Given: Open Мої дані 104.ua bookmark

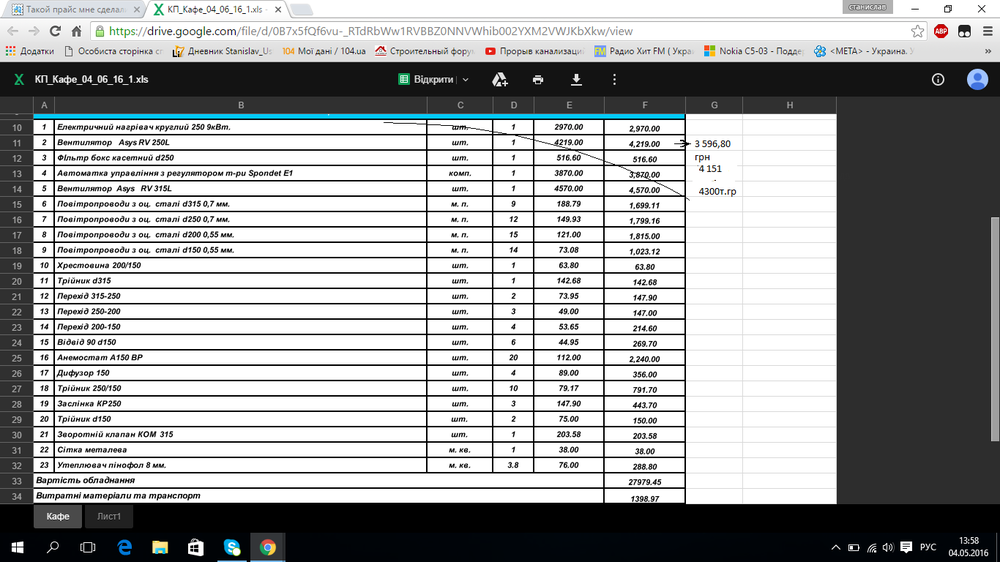Looking at the screenshot, I should (x=324, y=51).
